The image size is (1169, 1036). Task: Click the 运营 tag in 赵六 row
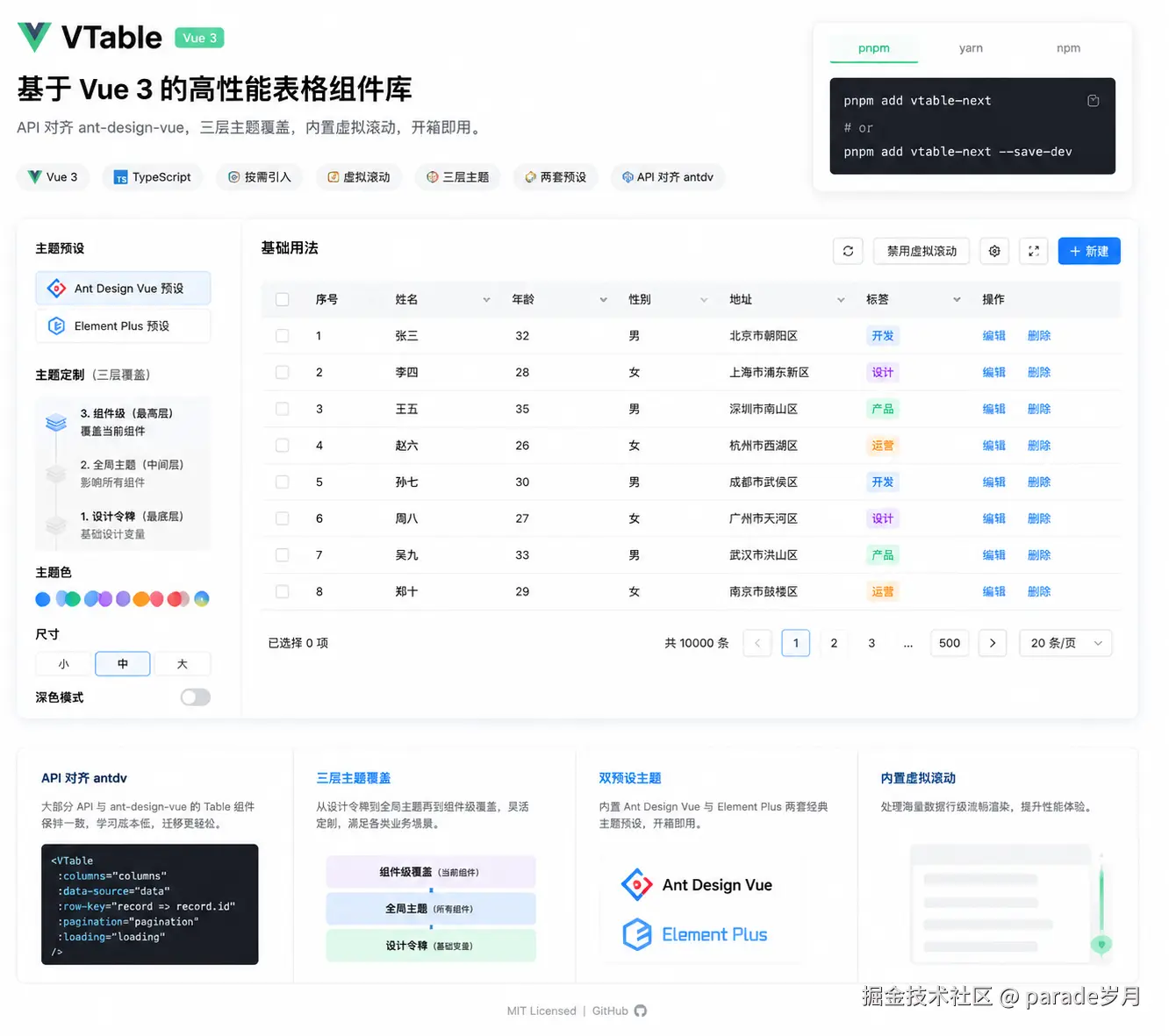(x=882, y=446)
